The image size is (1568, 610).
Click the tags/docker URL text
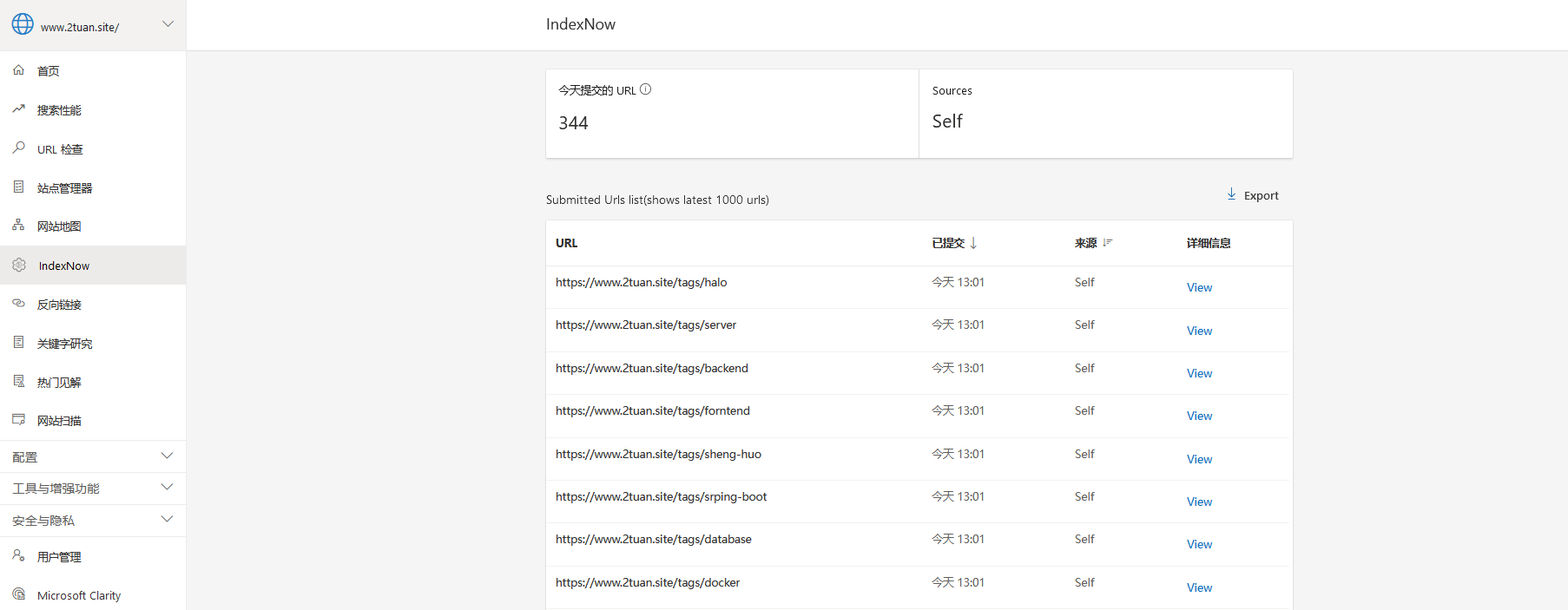pos(648,582)
